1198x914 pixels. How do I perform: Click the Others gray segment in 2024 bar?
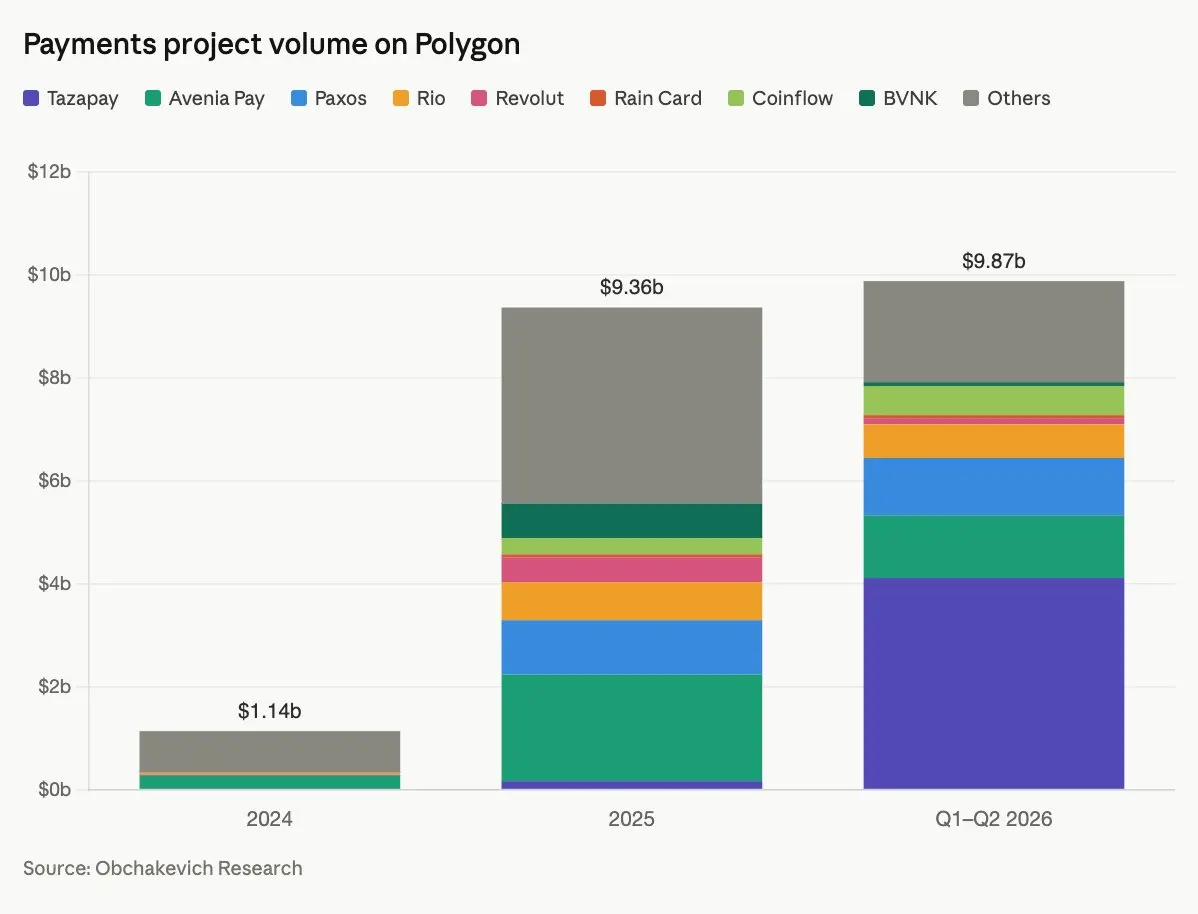(x=270, y=752)
